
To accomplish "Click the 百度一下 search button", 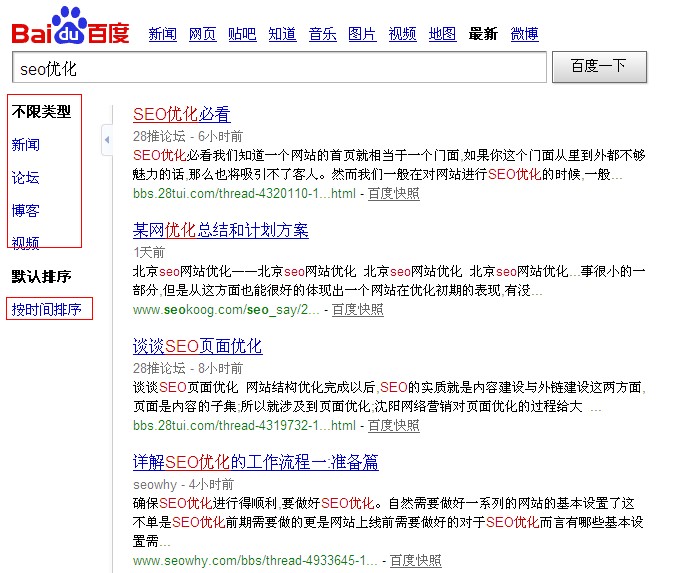I will [x=598, y=67].
